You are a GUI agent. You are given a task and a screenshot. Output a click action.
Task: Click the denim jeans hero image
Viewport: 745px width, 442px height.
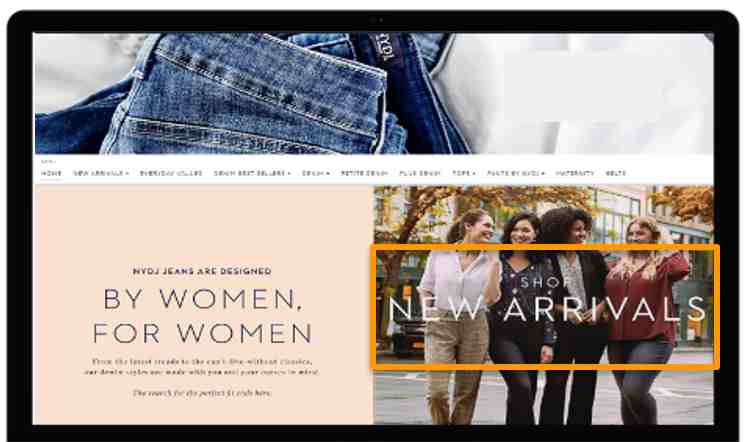(373, 94)
